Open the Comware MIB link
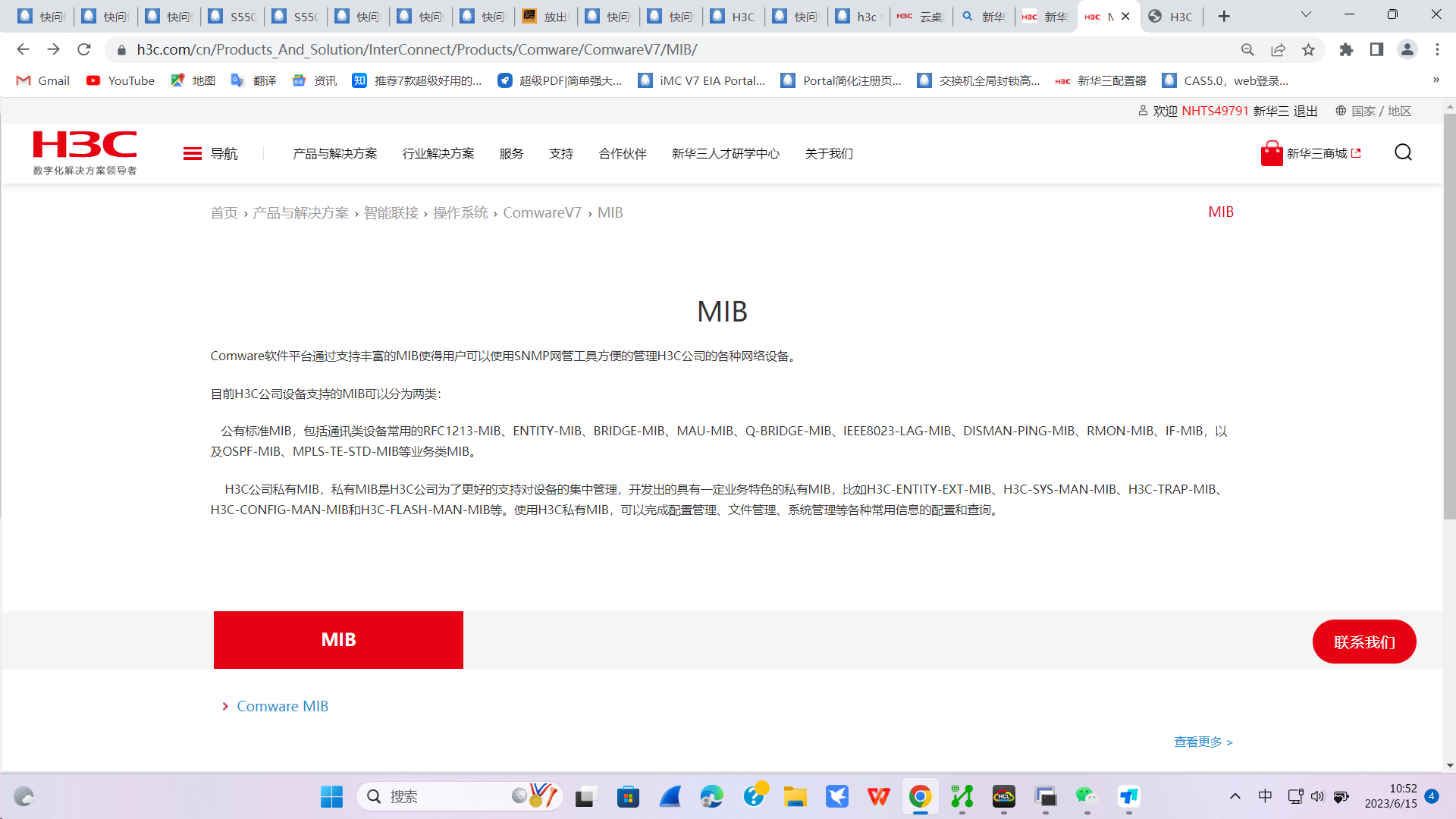The width and height of the screenshot is (1456, 819). [x=282, y=706]
